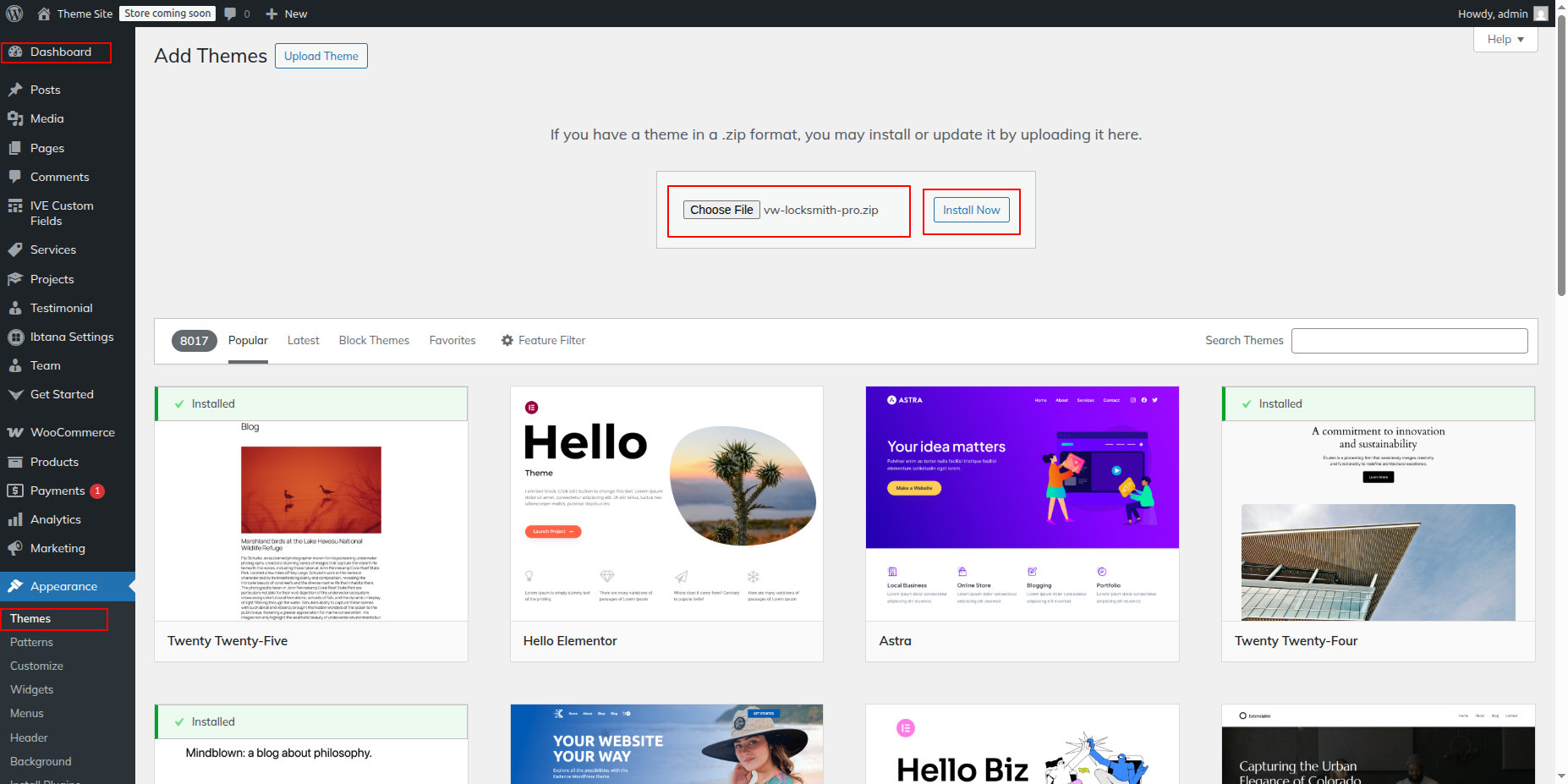The width and height of the screenshot is (1568, 784).
Task: Expand the Help dropdown panel
Action: 1505,39
